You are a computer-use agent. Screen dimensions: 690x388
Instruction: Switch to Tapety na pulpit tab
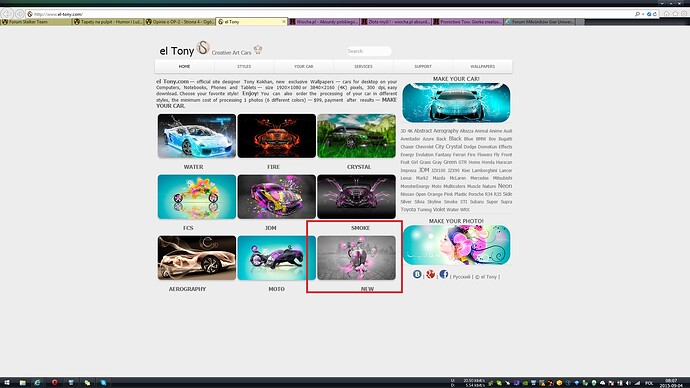coord(108,22)
